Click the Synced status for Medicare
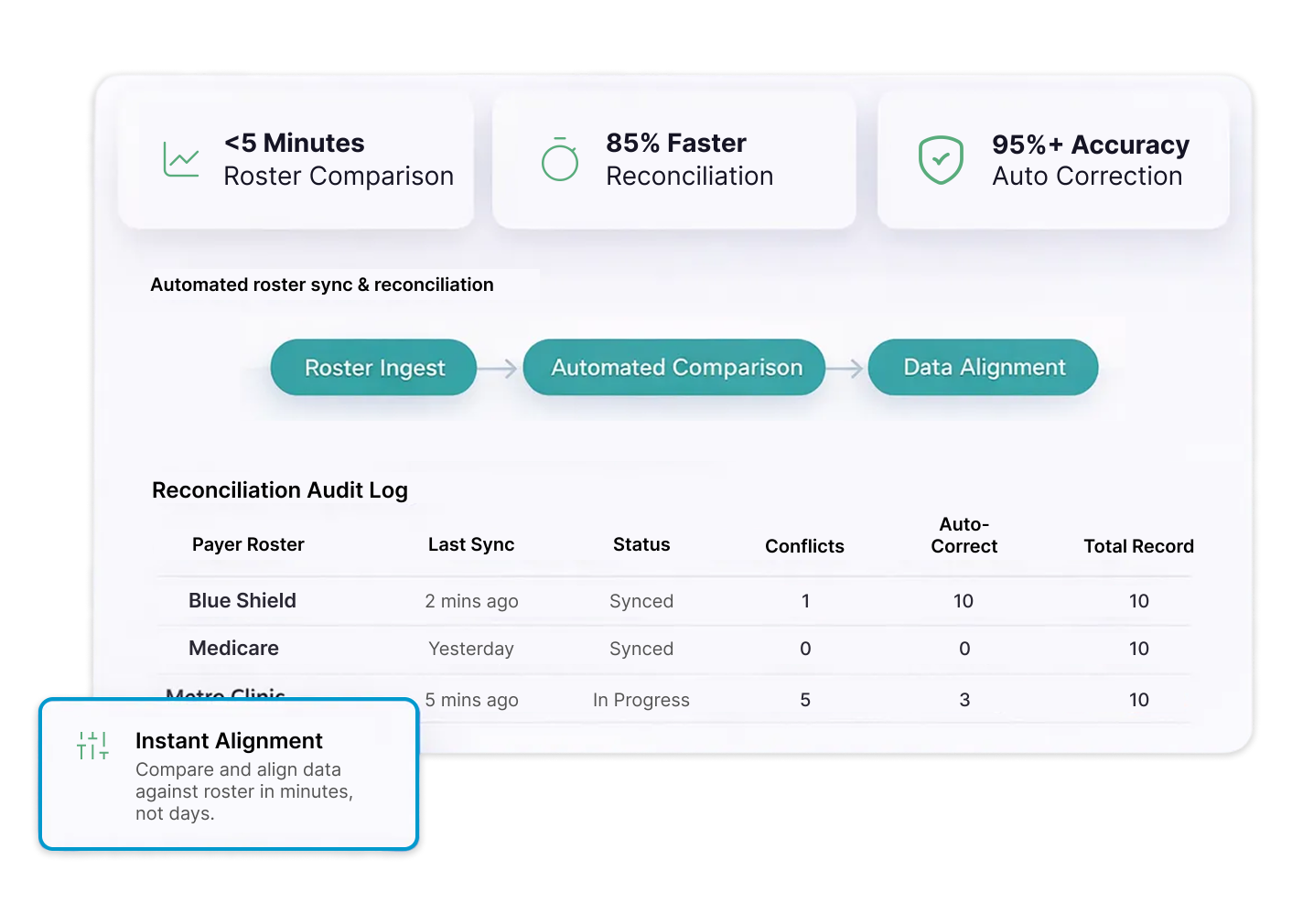Image resolution: width=1292 pixels, height=924 pixels. (x=641, y=649)
